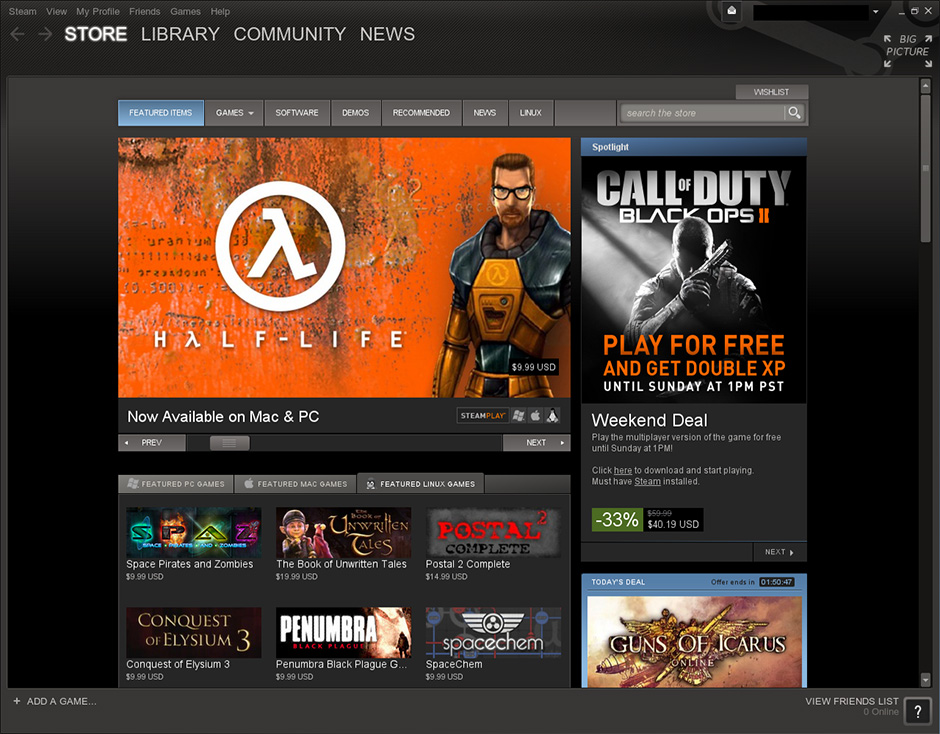This screenshot has width=940, height=734.
Task: Focus the 'search the store' field
Action: click(x=701, y=113)
